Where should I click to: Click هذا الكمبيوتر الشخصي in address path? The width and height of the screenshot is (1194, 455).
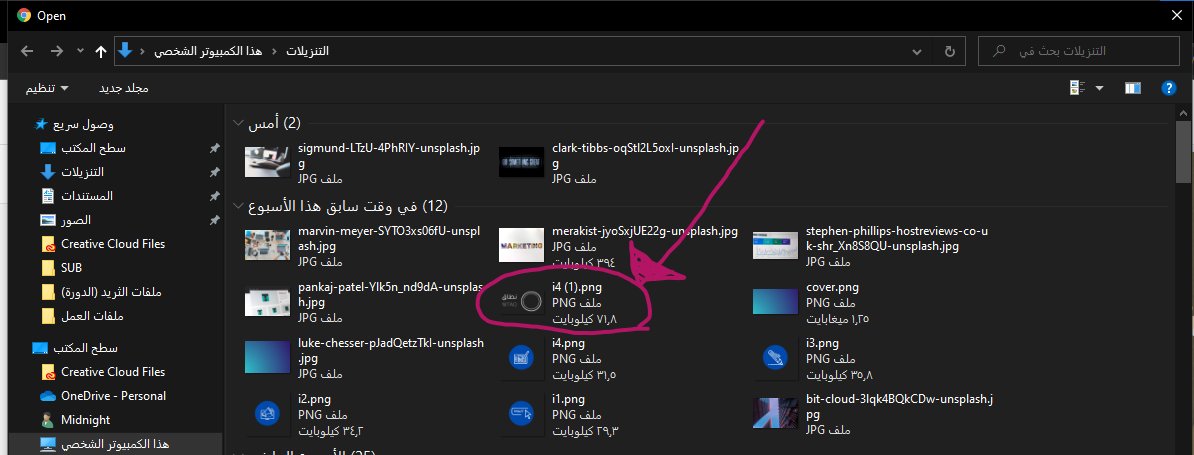coord(208,51)
